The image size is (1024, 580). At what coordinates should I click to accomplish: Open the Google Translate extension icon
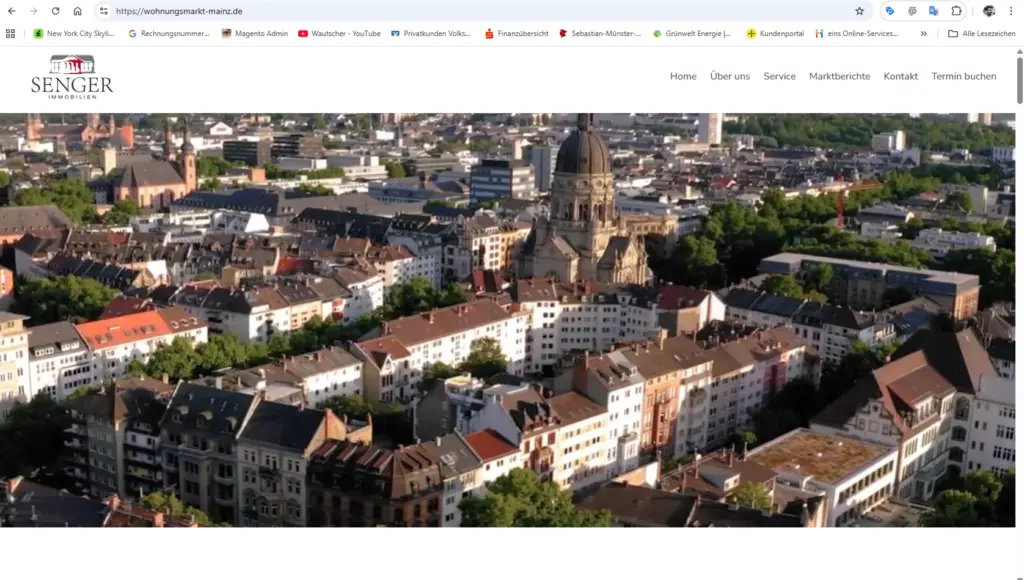coord(934,11)
